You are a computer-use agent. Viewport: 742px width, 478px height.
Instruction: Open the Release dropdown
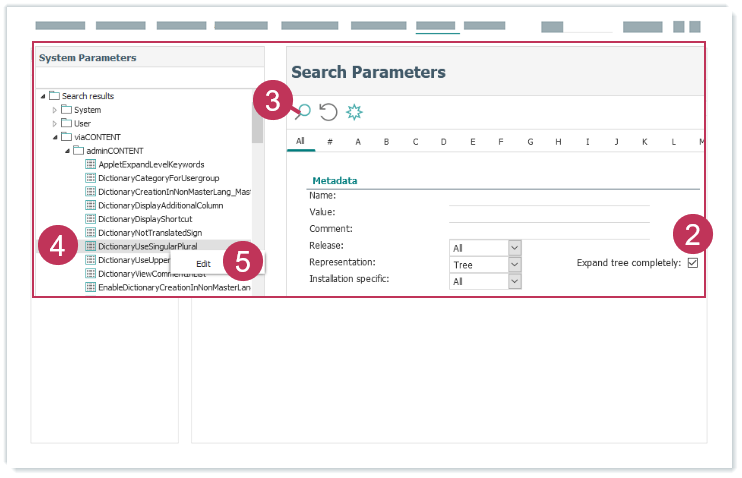pyautogui.click(x=514, y=247)
